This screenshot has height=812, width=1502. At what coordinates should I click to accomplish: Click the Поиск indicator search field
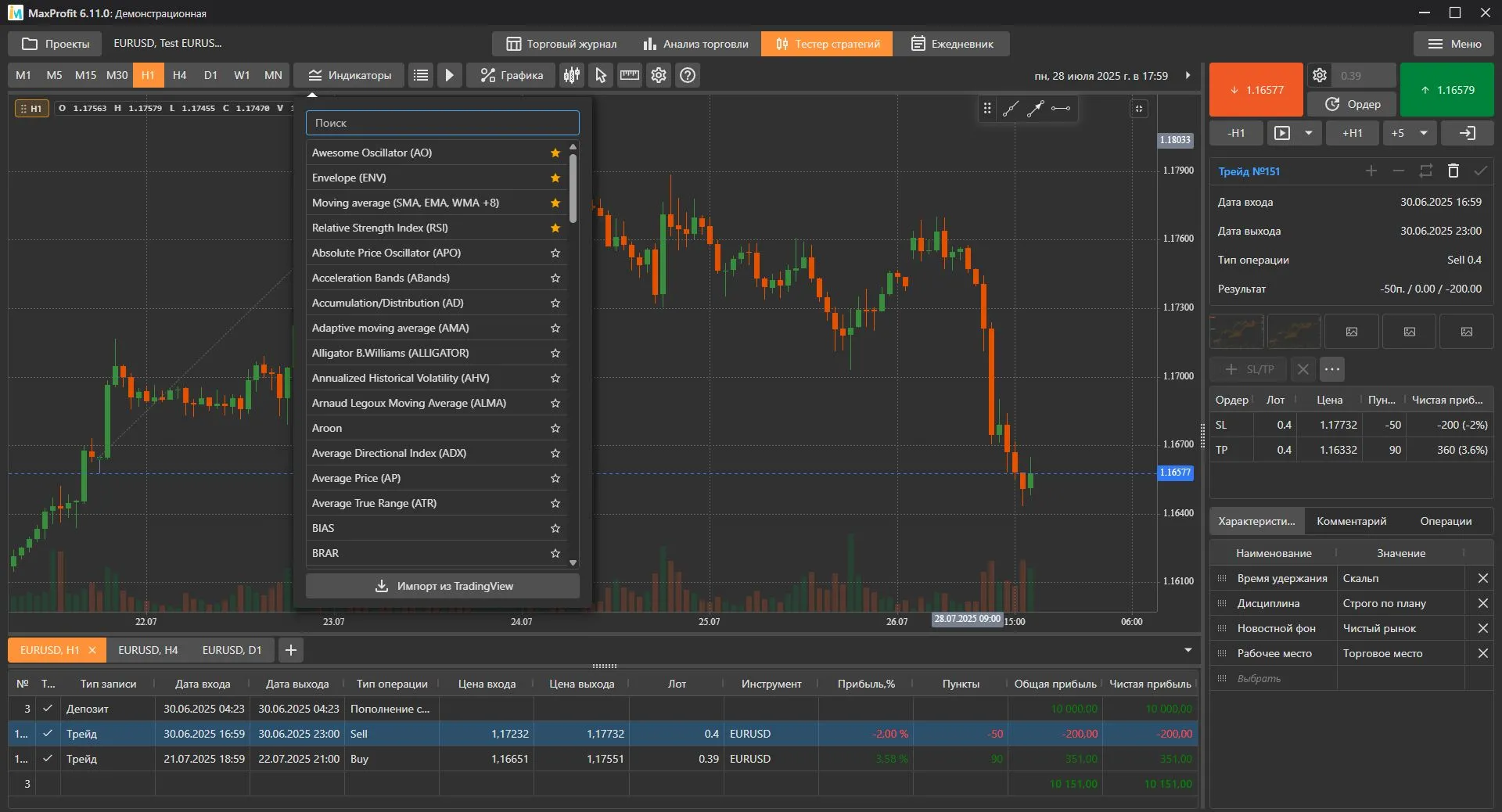(x=443, y=123)
